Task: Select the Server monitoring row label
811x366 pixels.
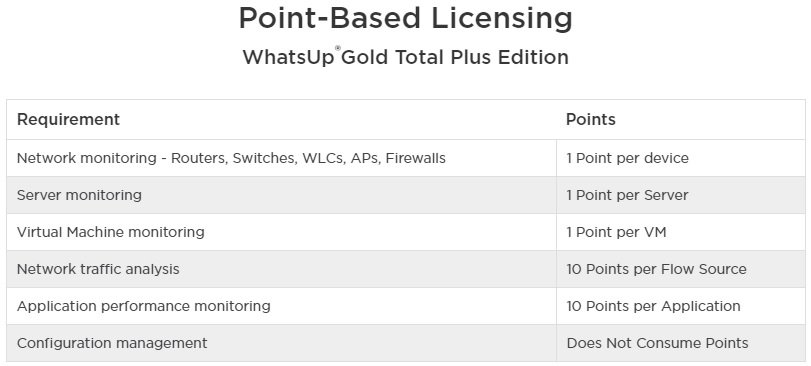Action: coord(79,195)
